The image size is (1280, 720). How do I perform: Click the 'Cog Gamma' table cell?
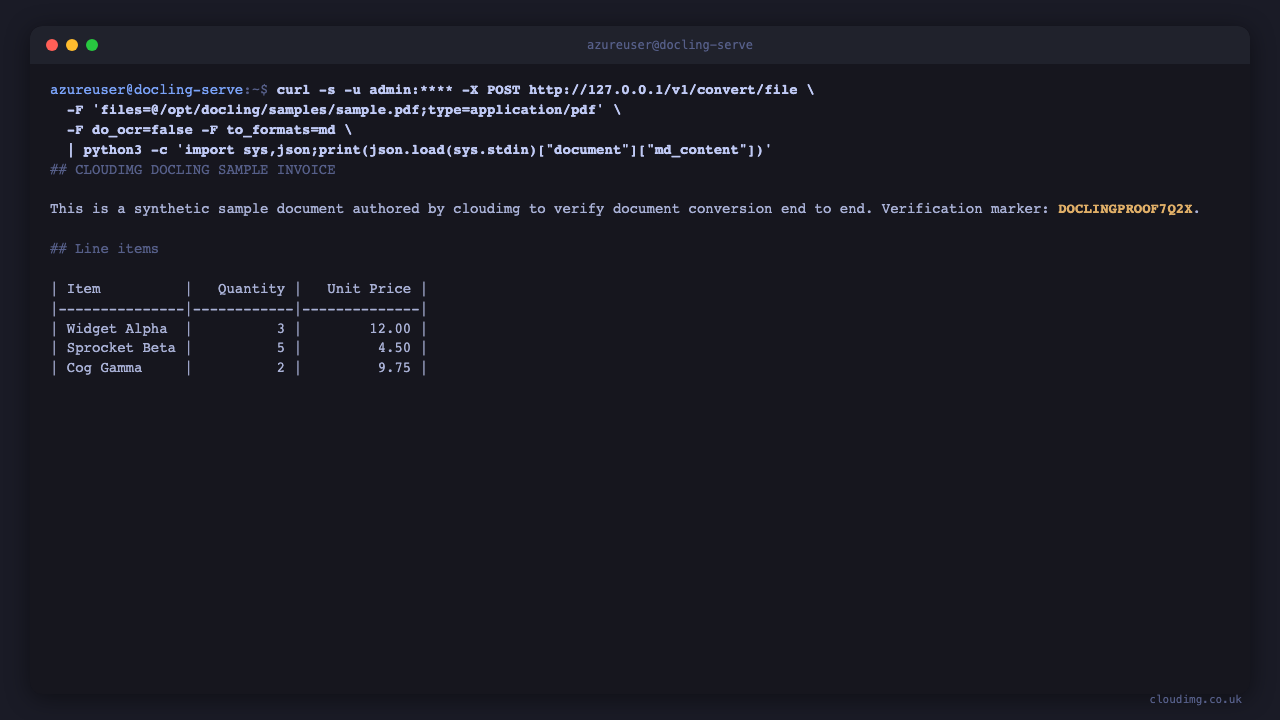click(104, 368)
